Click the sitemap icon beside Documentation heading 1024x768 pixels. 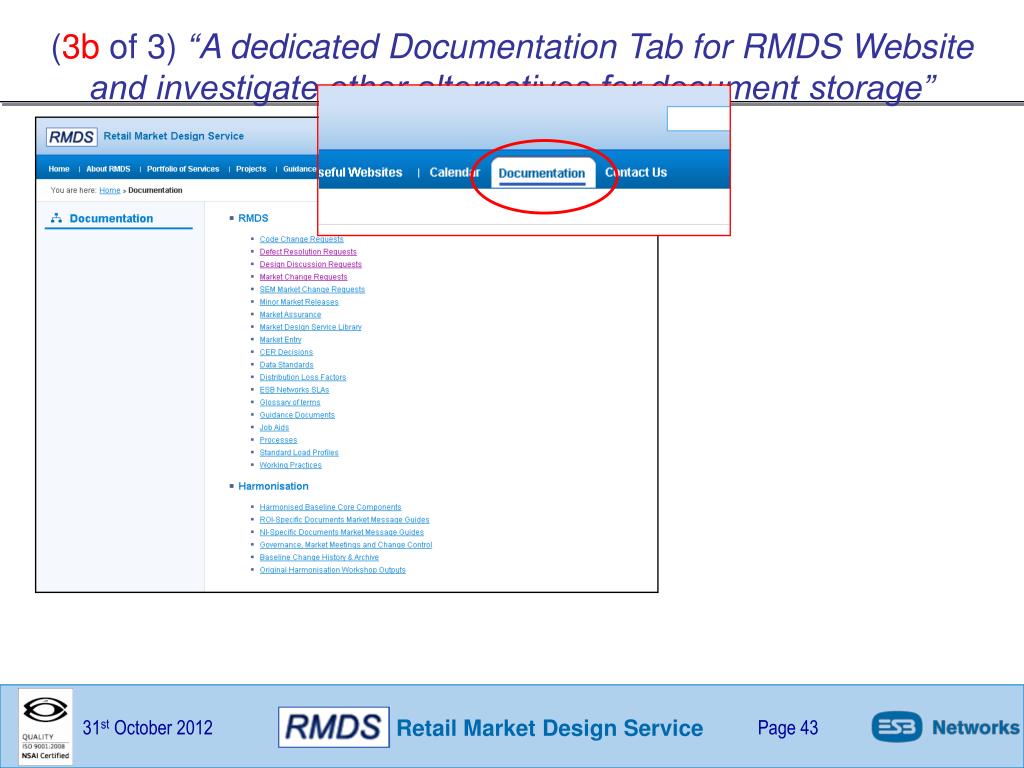click(x=56, y=218)
